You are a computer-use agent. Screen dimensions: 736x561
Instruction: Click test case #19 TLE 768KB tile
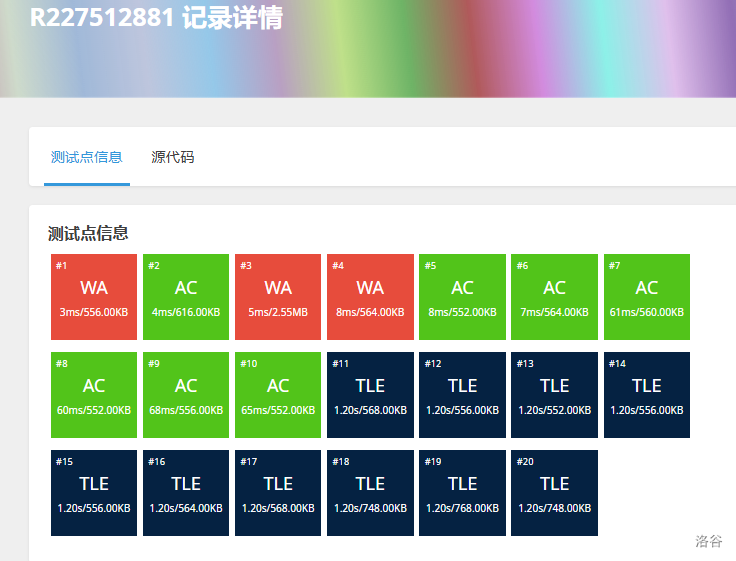point(462,493)
